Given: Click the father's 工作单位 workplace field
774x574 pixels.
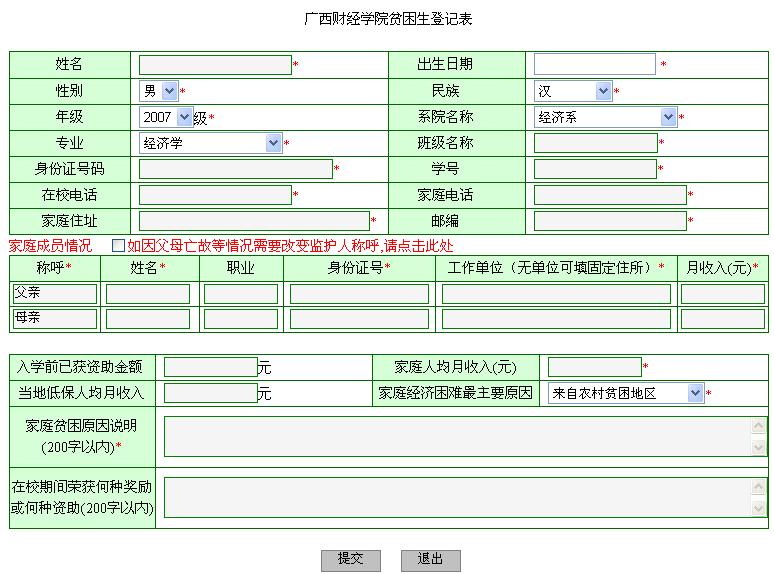Looking at the screenshot, I should pyautogui.click(x=556, y=294).
